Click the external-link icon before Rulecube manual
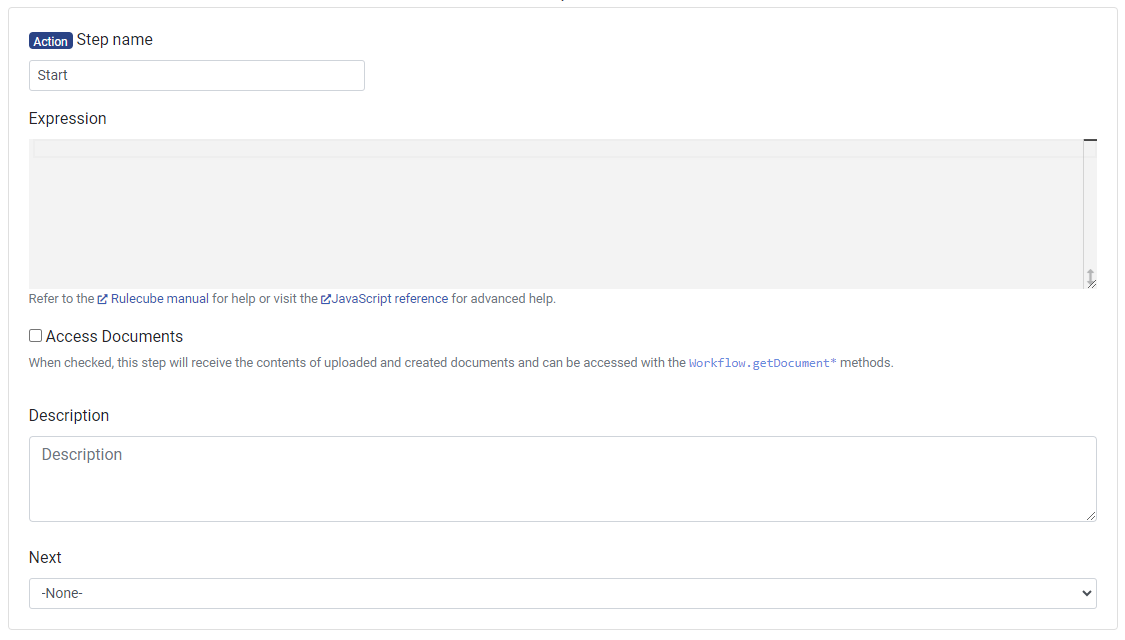This screenshot has width=1125, height=640. tap(103, 299)
